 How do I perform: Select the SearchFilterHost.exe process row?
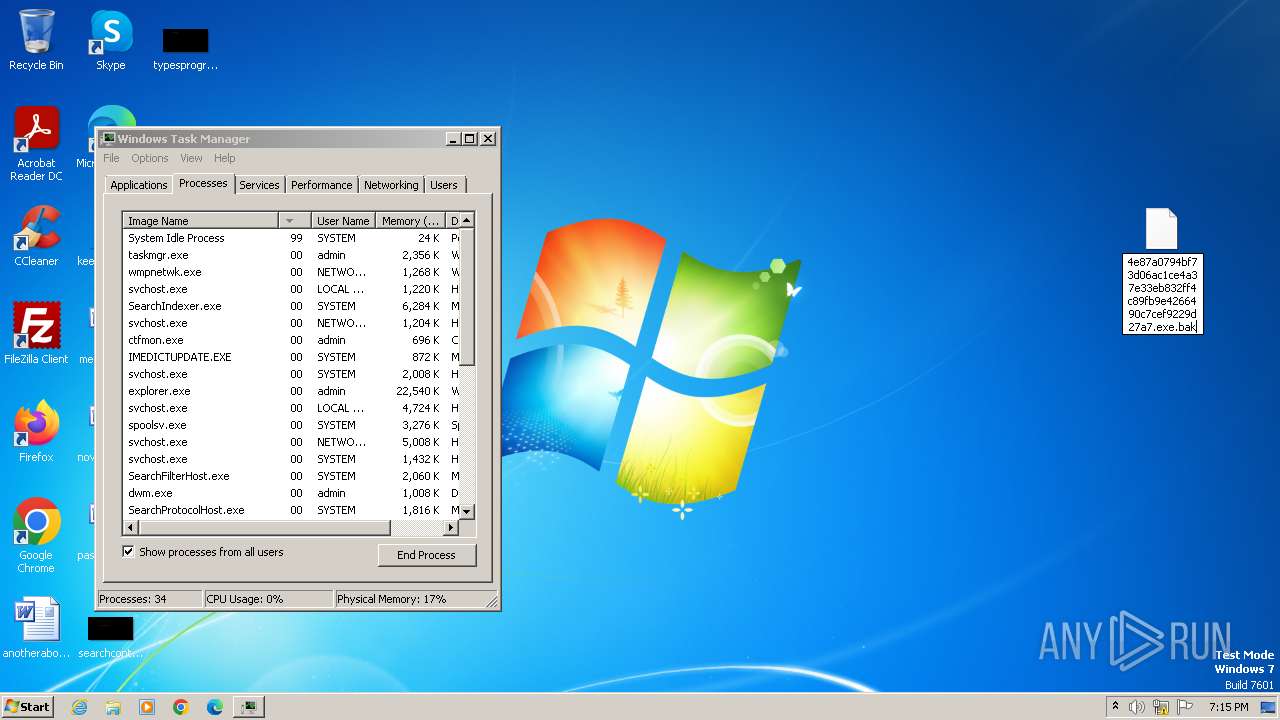291,476
